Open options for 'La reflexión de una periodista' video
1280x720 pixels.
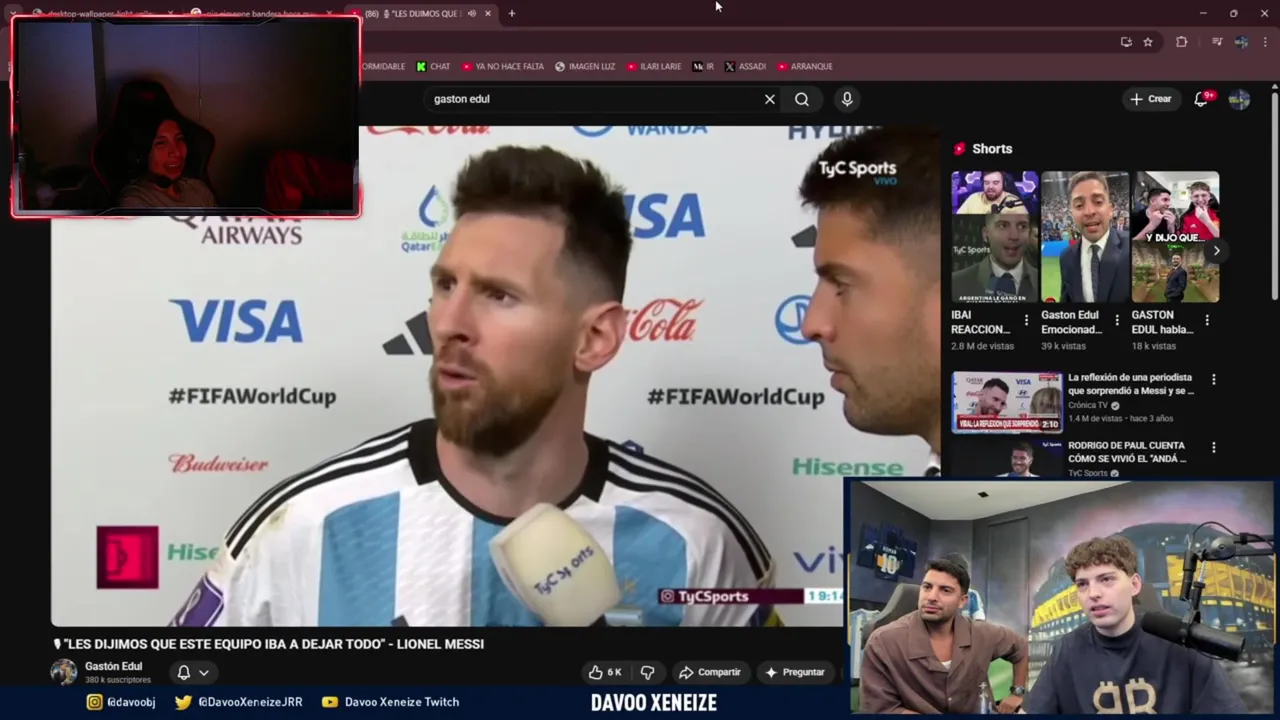1213,380
